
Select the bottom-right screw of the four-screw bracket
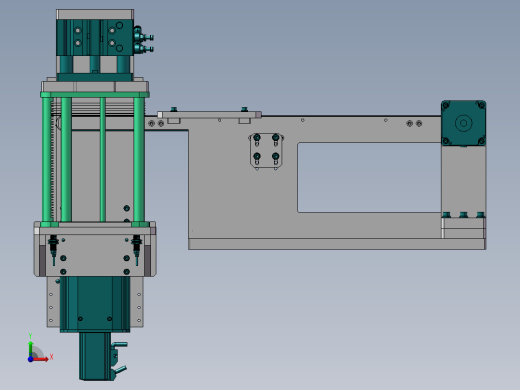coord(275,156)
